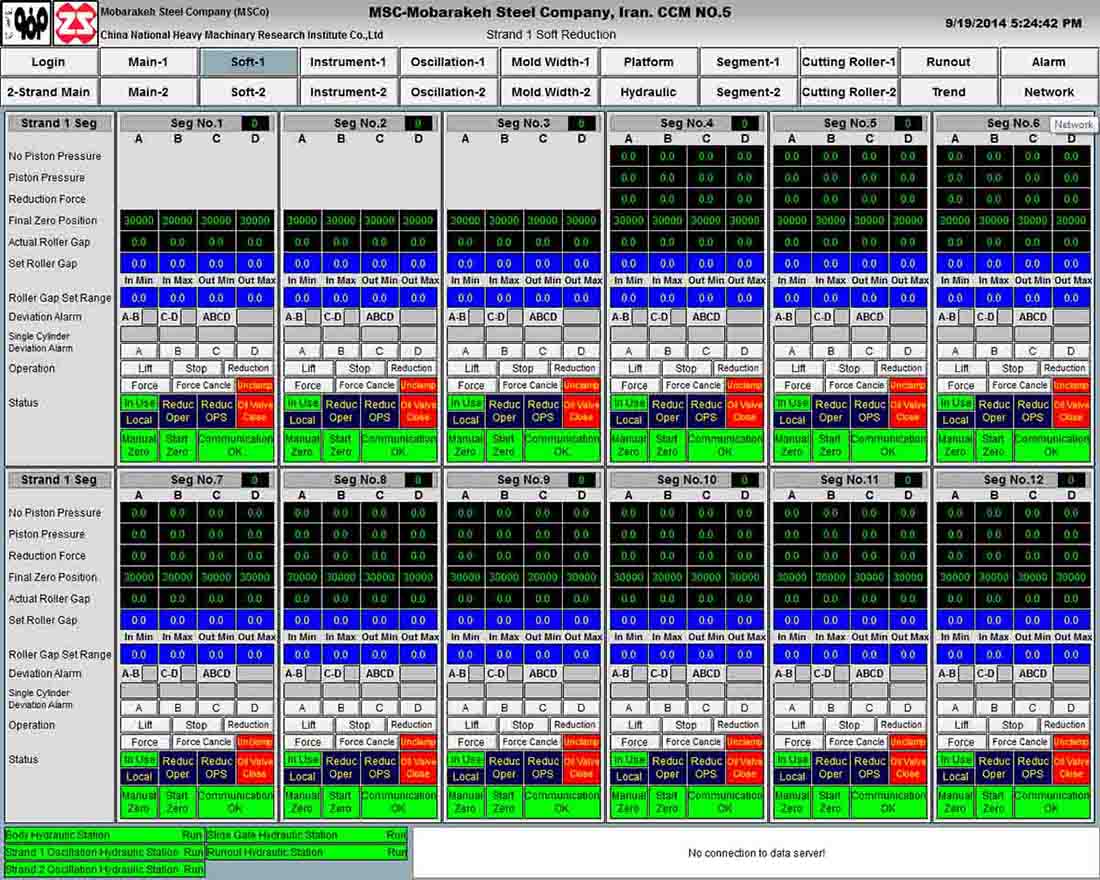Screen dimensions: 1100x880
Task: Click the Unclamp button for Seg No.12
Action: coord(1071,742)
